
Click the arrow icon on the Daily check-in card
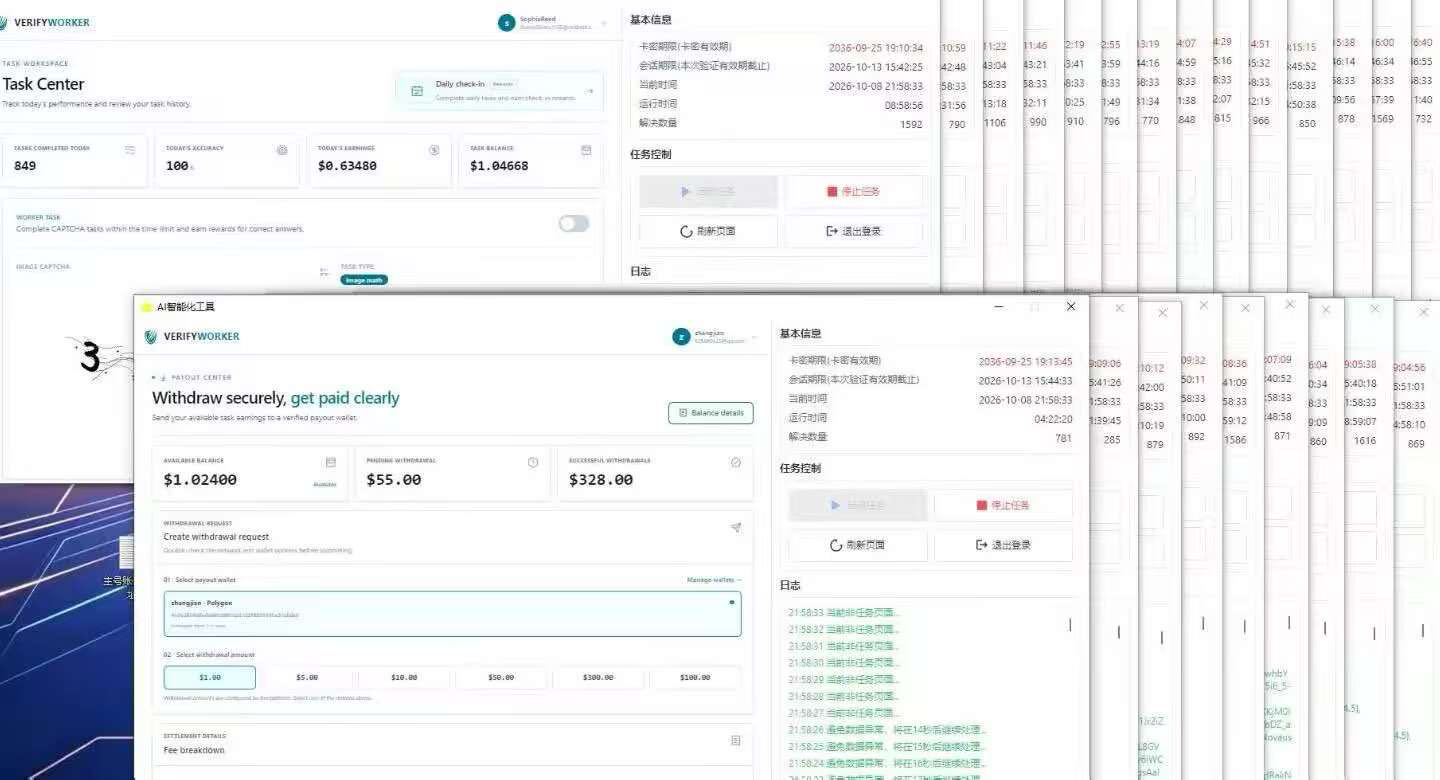pos(590,91)
